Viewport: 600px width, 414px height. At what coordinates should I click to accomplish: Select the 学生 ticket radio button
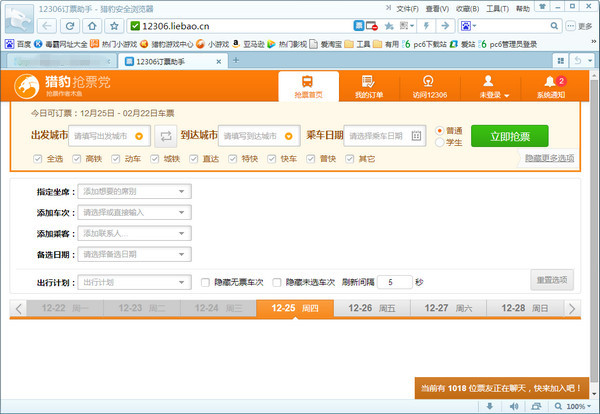point(440,143)
